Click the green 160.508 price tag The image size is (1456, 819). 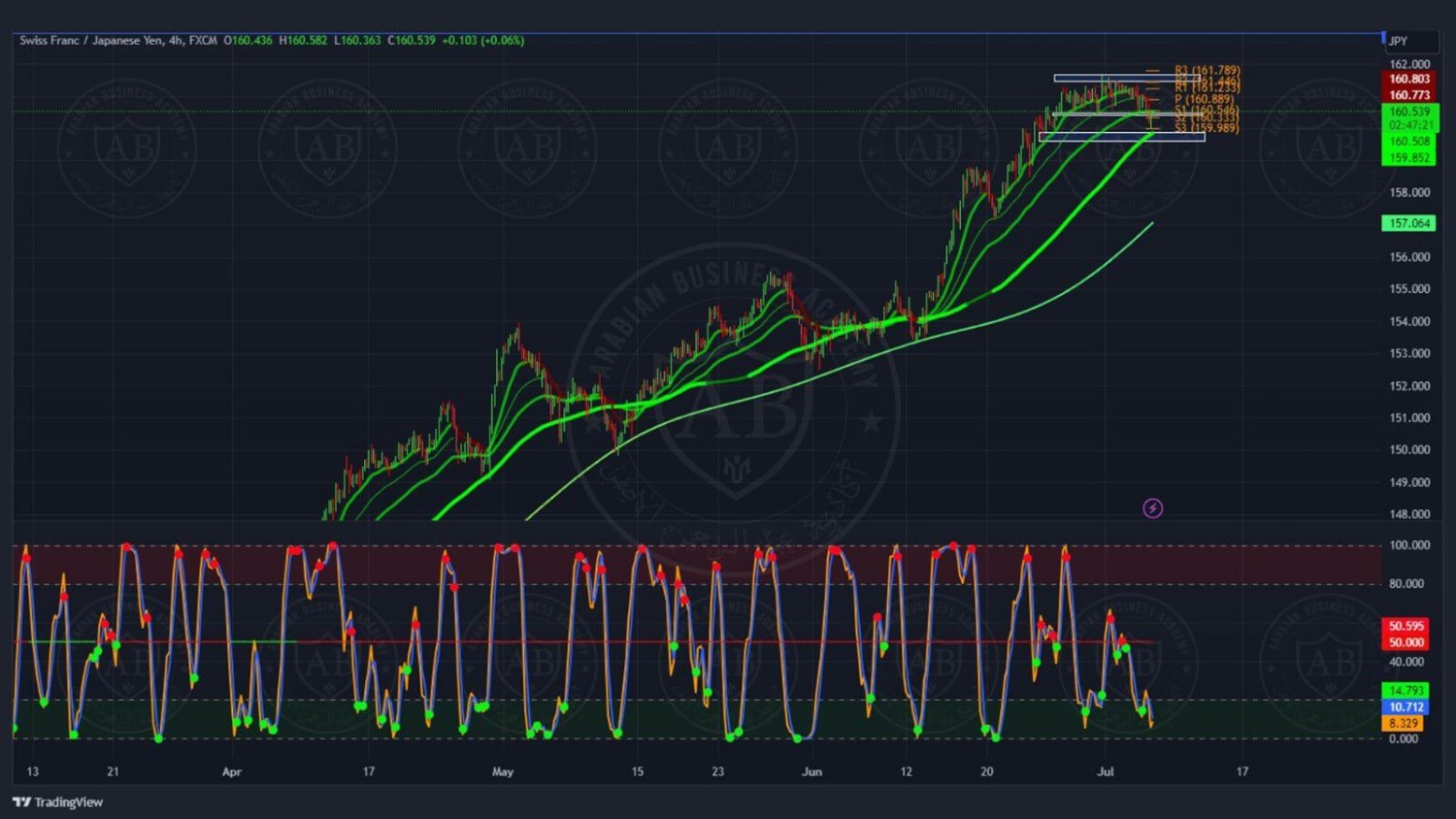click(1409, 142)
